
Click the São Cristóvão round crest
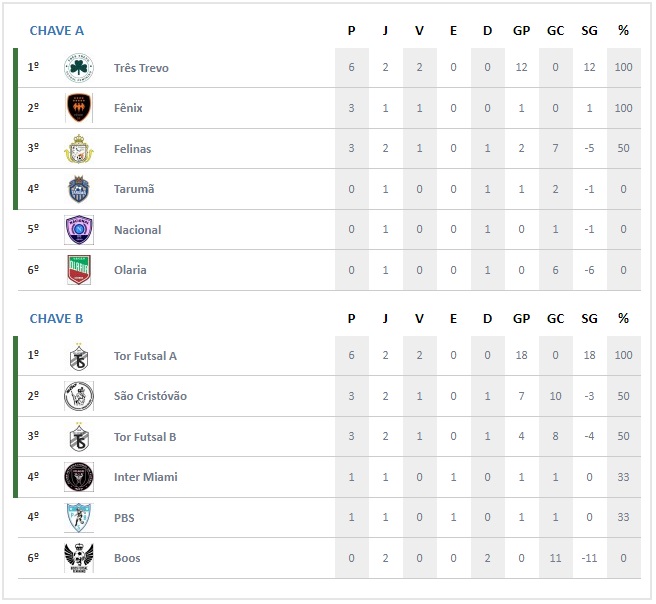(79, 396)
